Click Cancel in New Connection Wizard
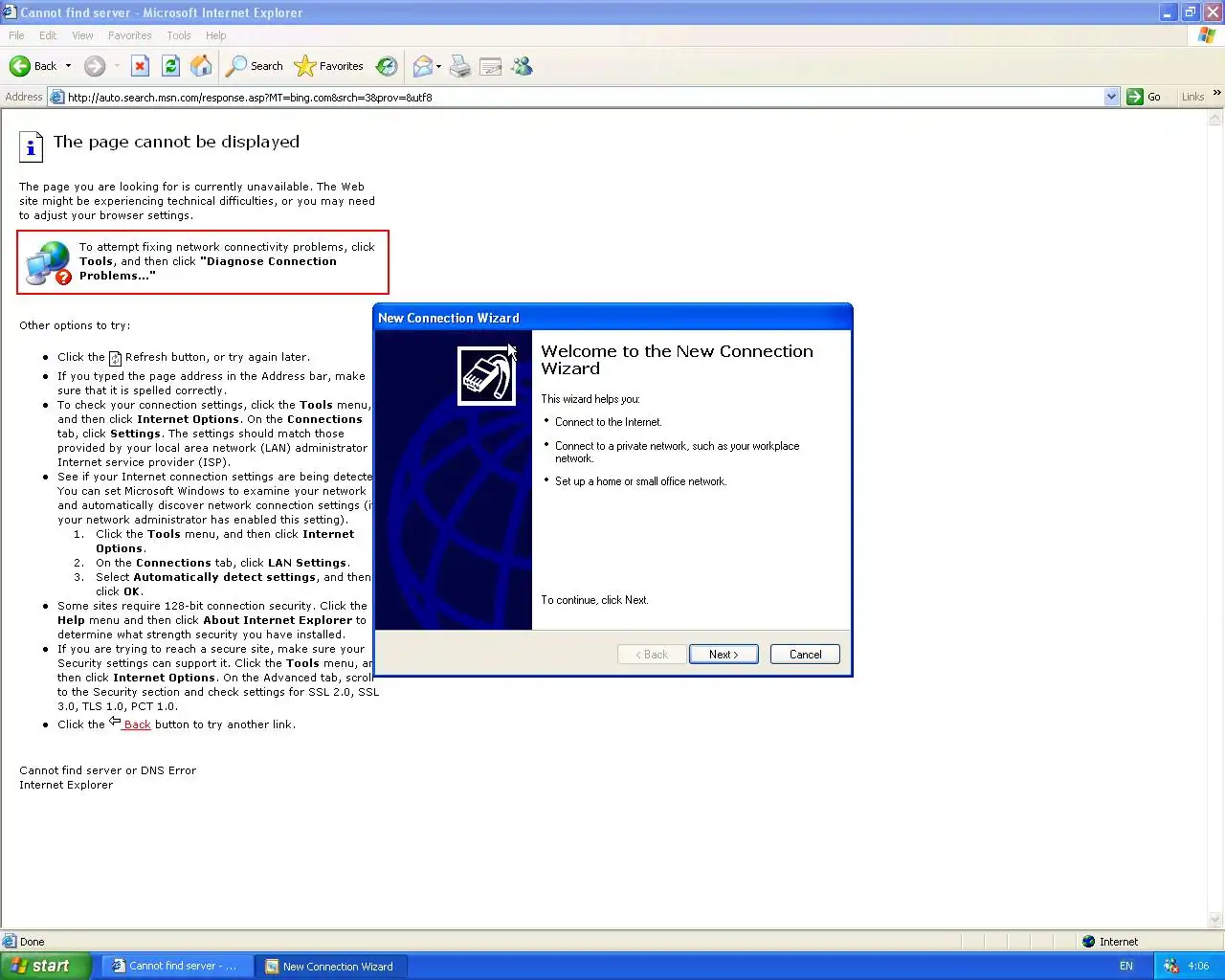This screenshot has width=1225, height=980. pos(805,655)
